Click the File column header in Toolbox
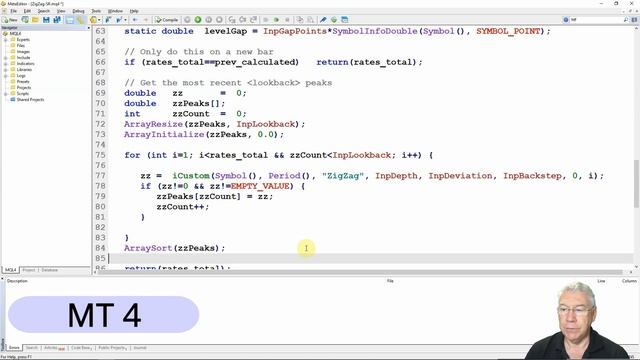The width and height of the screenshot is (640, 360). point(390,281)
